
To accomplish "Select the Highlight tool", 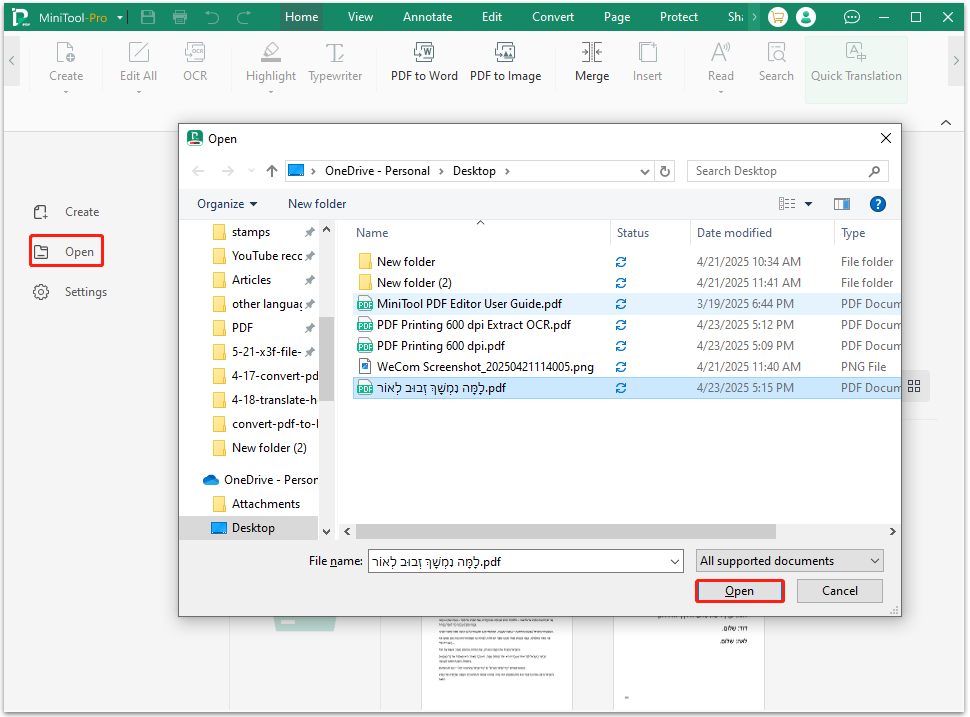I will pyautogui.click(x=270, y=53).
